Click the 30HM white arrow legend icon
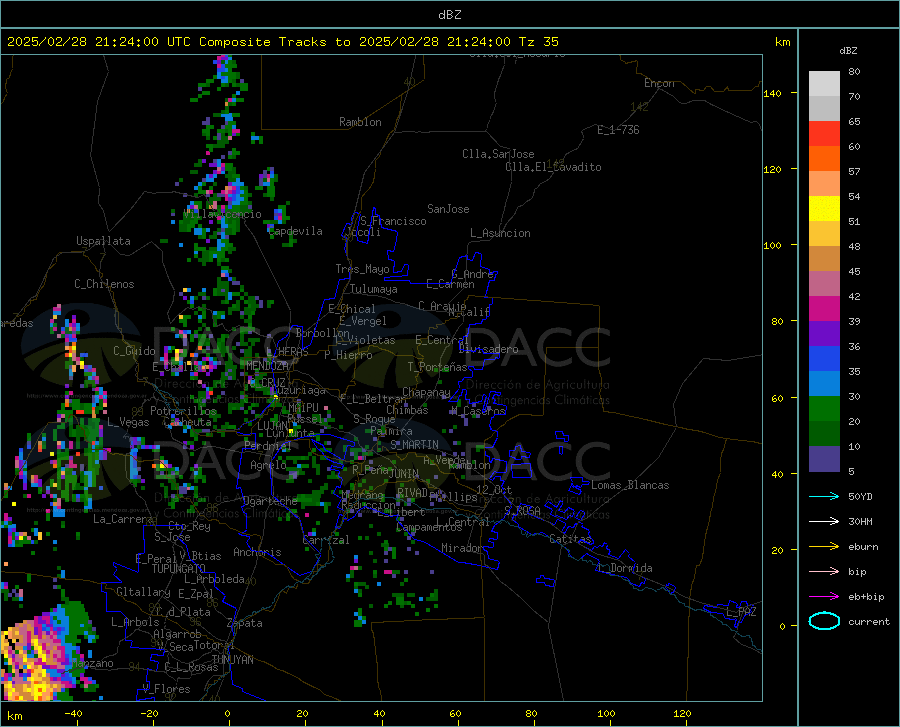Image resolution: width=900 pixels, height=727 pixels. (824, 522)
